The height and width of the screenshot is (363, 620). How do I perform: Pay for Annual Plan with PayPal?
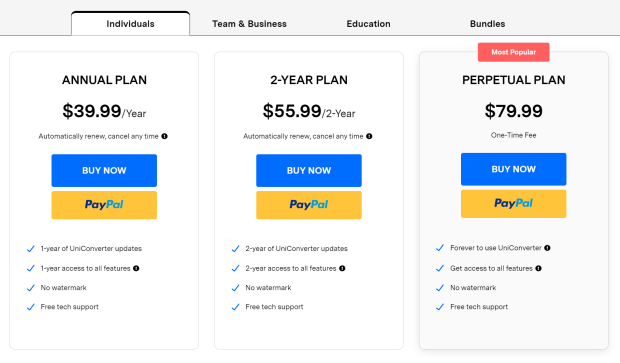pyautogui.click(x=104, y=205)
